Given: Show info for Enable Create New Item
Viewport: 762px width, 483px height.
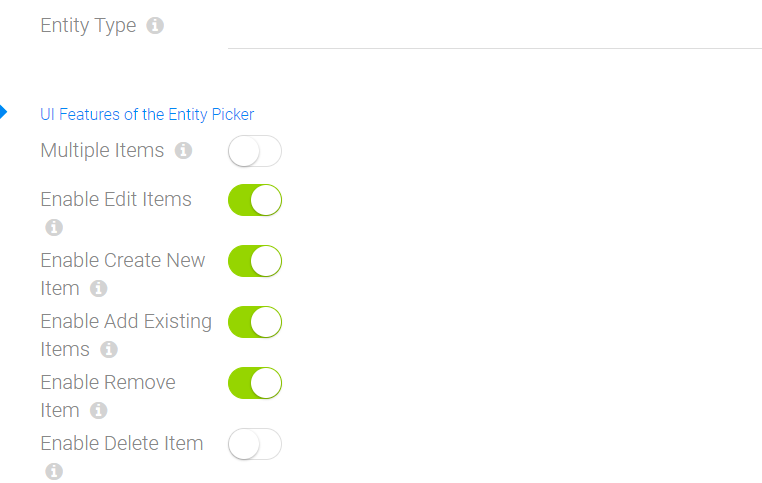Looking at the screenshot, I should (x=99, y=289).
